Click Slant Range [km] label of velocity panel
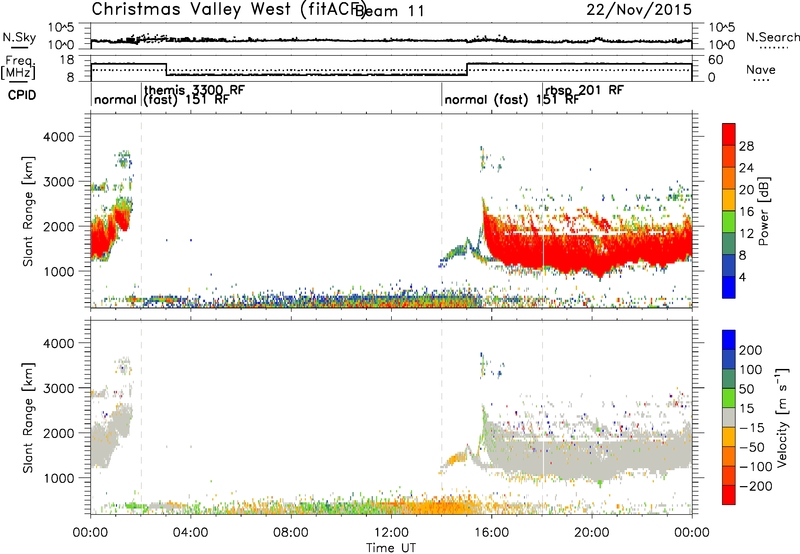 tap(28, 417)
